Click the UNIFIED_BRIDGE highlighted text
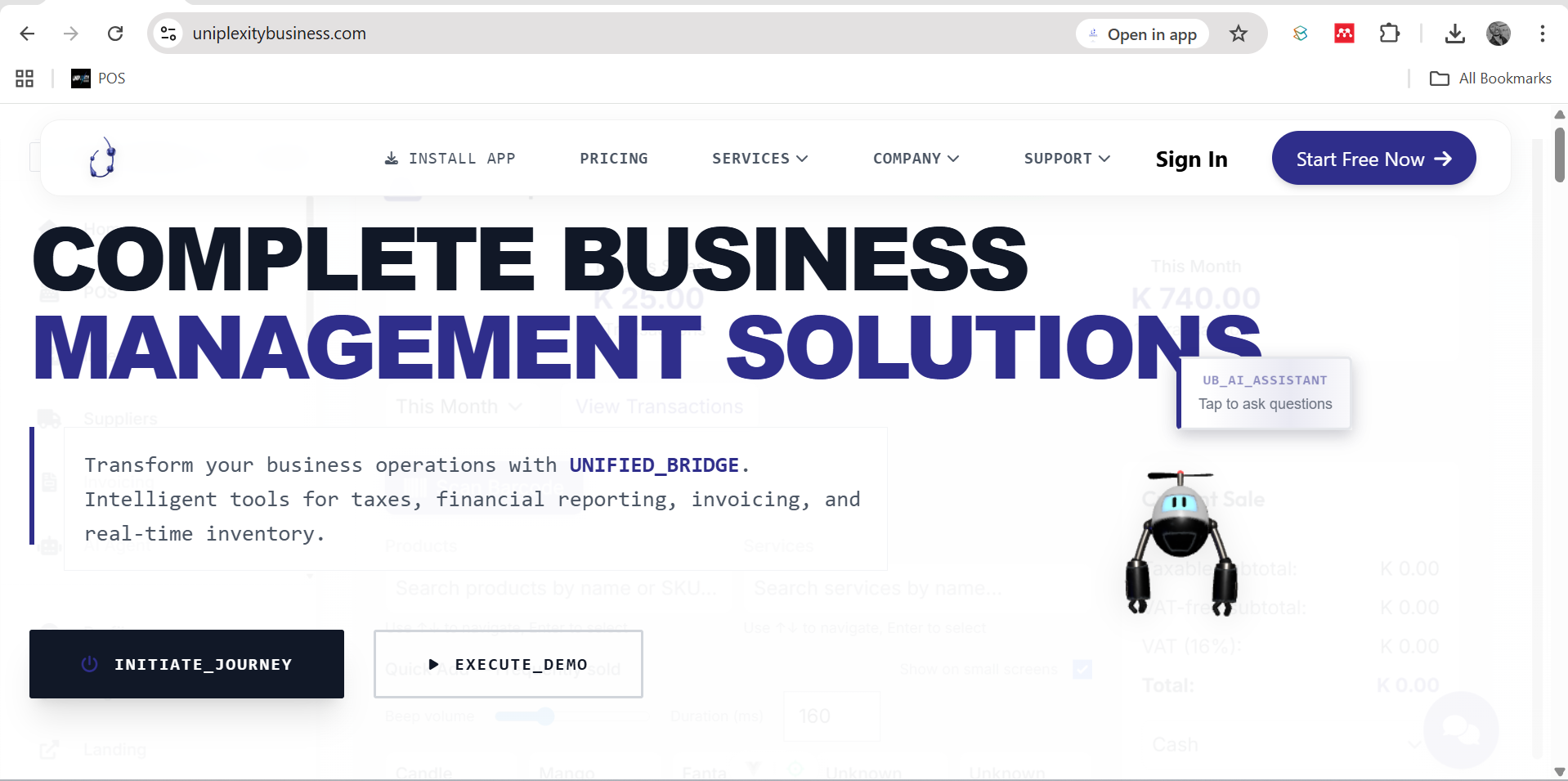The height and width of the screenshot is (781, 1568). 654,465
